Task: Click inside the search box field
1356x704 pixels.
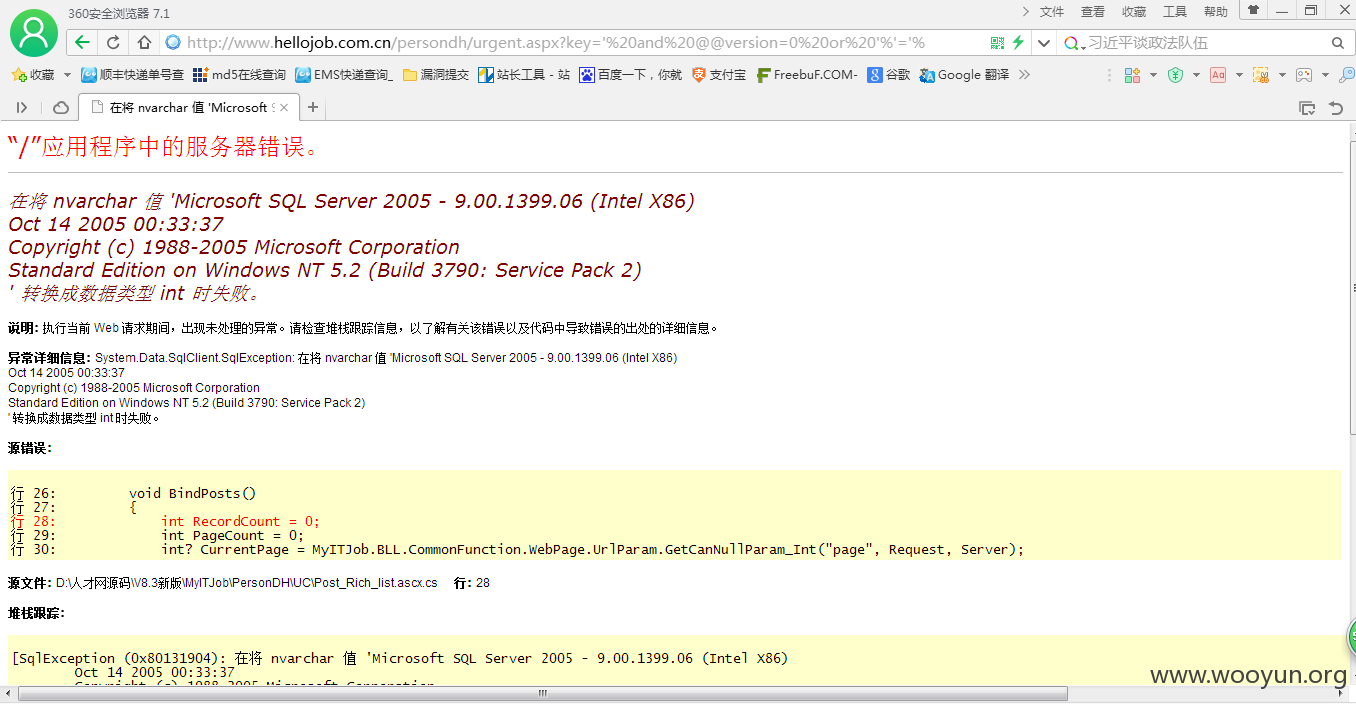Action: coord(1205,43)
